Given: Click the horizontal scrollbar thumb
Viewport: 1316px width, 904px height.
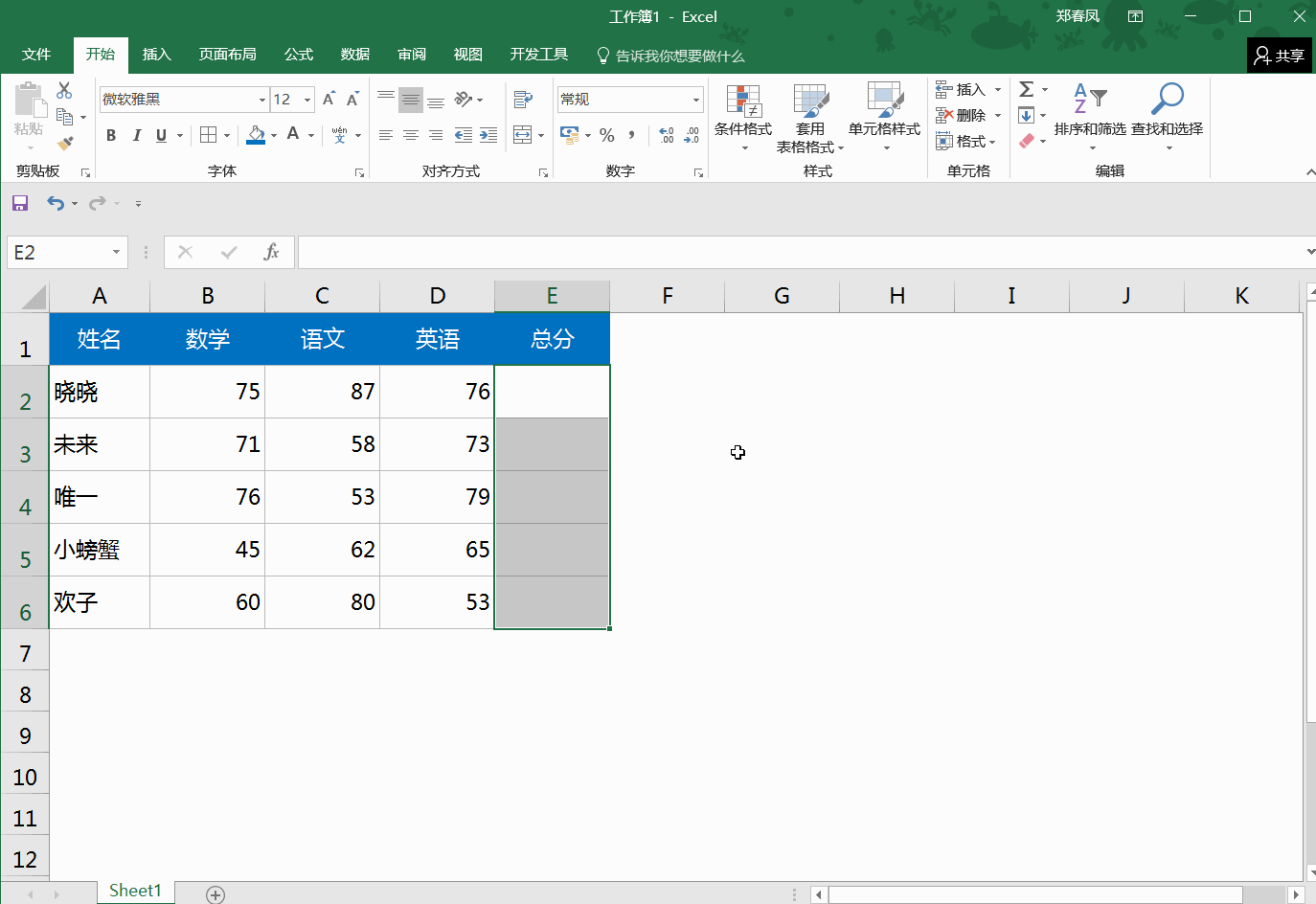Looking at the screenshot, I should [x=1034, y=894].
